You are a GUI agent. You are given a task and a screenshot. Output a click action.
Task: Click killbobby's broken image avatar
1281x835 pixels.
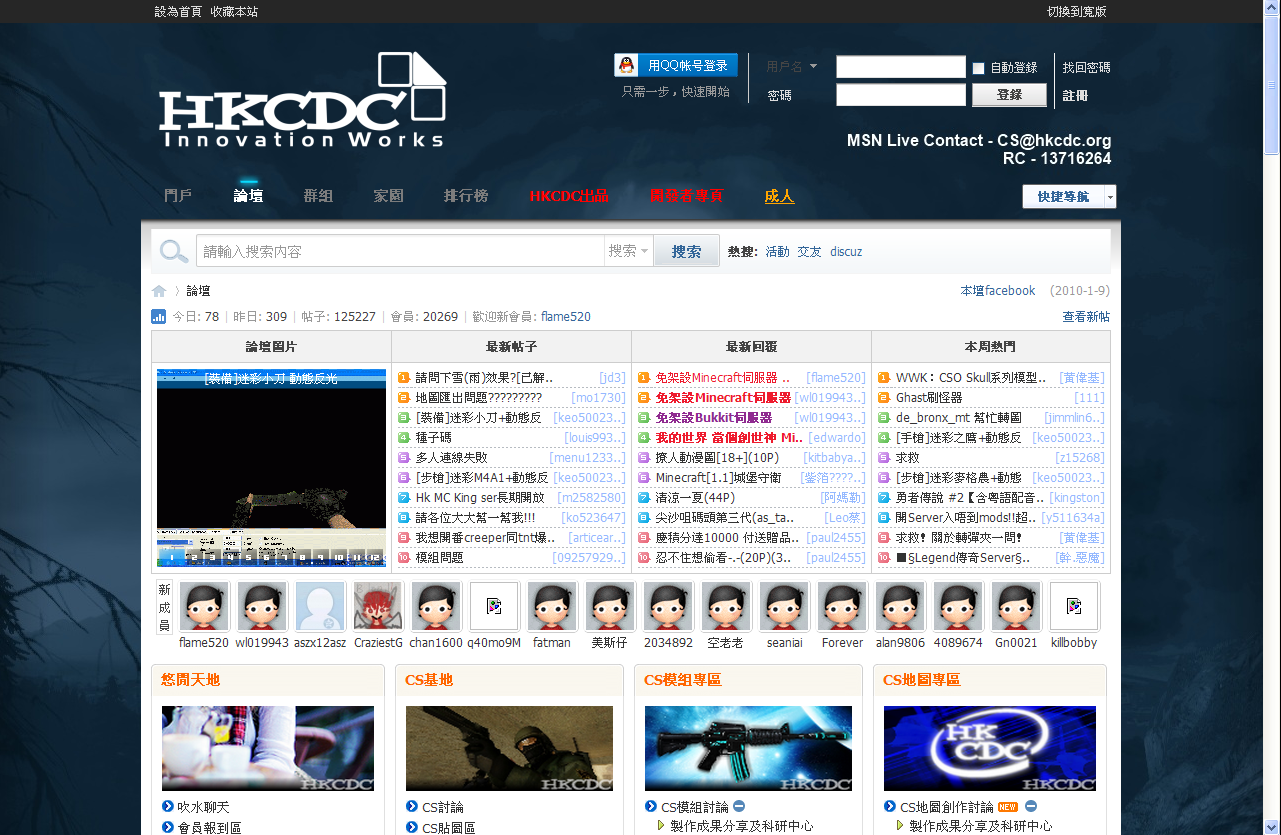pos(1074,607)
